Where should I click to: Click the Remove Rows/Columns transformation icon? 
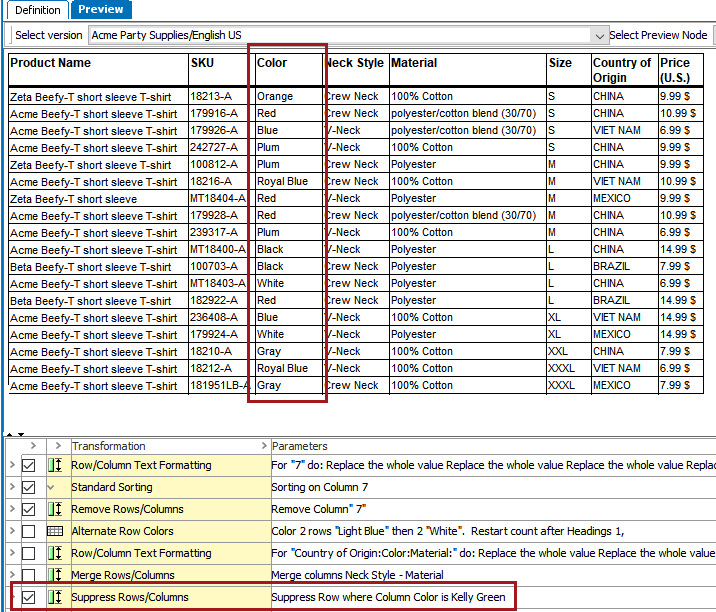[x=55, y=510]
